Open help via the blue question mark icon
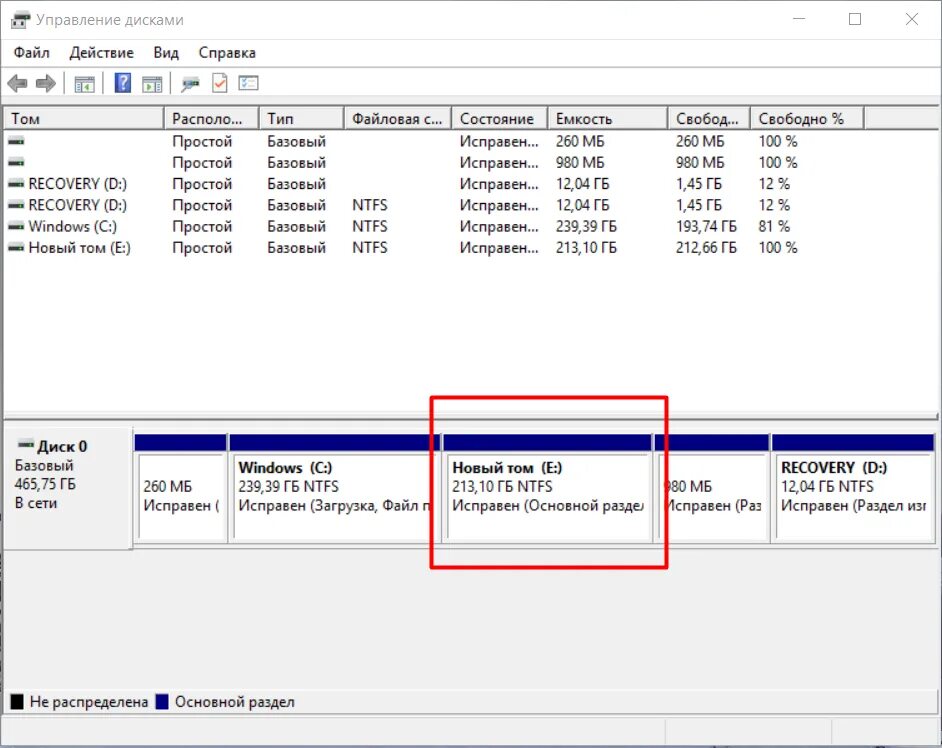 coord(123,83)
